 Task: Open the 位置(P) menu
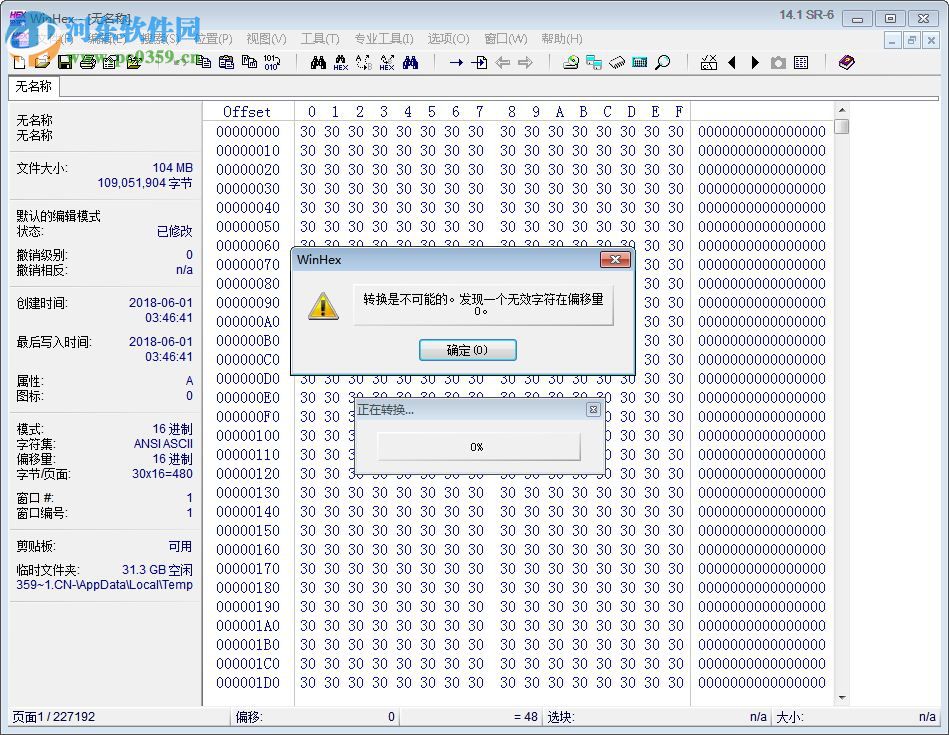click(x=214, y=39)
